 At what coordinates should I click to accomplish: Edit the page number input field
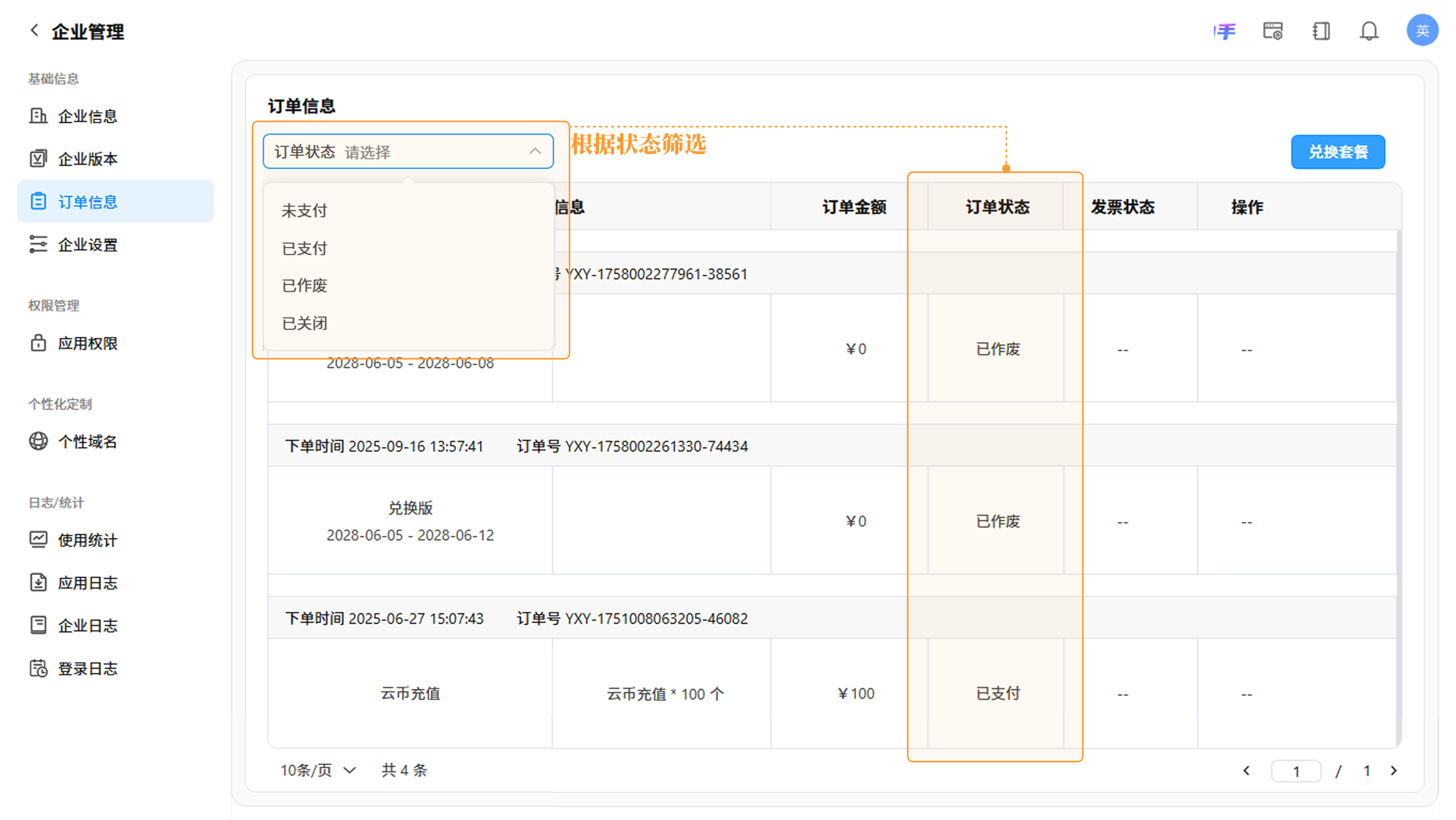(x=1296, y=771)
